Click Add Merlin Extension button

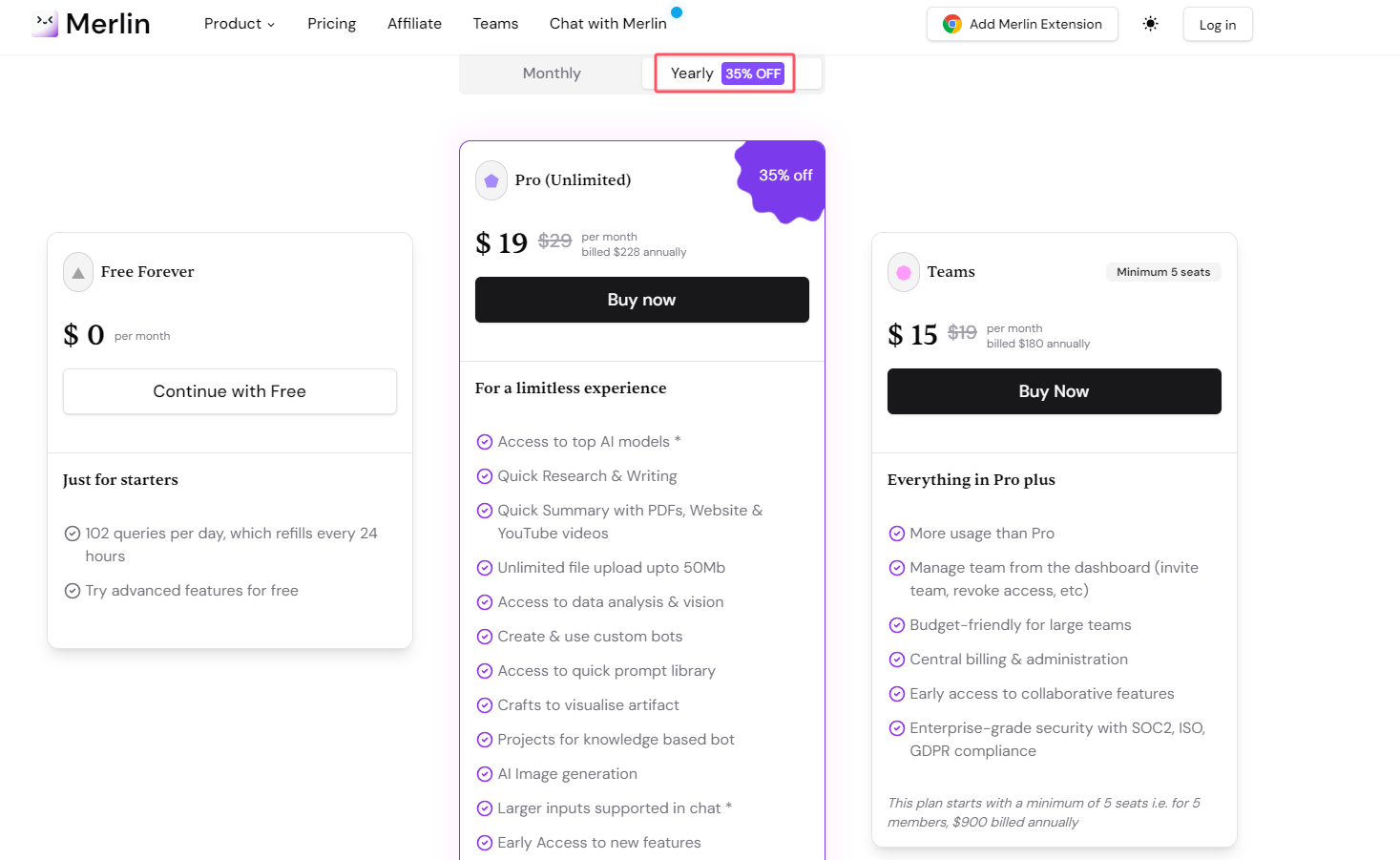coord(1022,24)
